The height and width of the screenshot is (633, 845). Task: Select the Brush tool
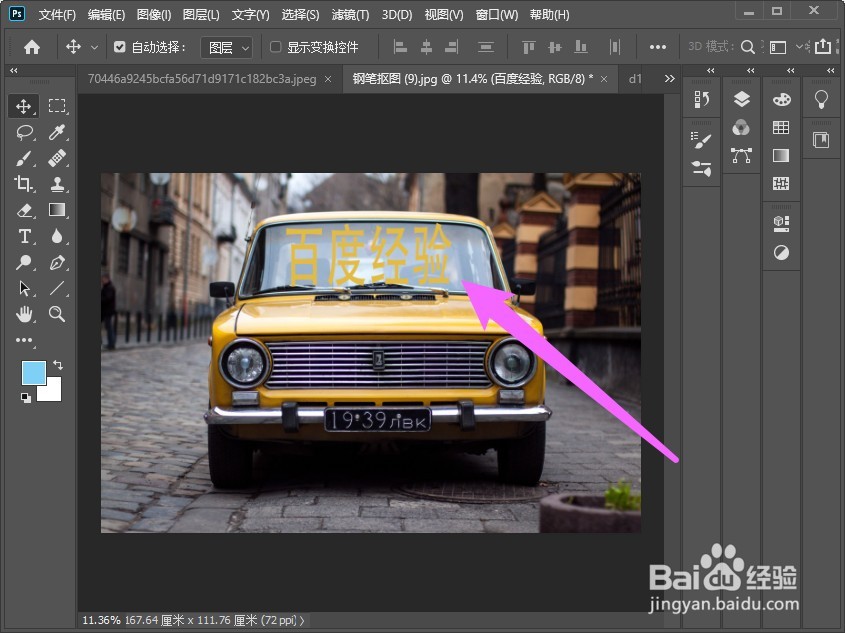pos(24,158)
